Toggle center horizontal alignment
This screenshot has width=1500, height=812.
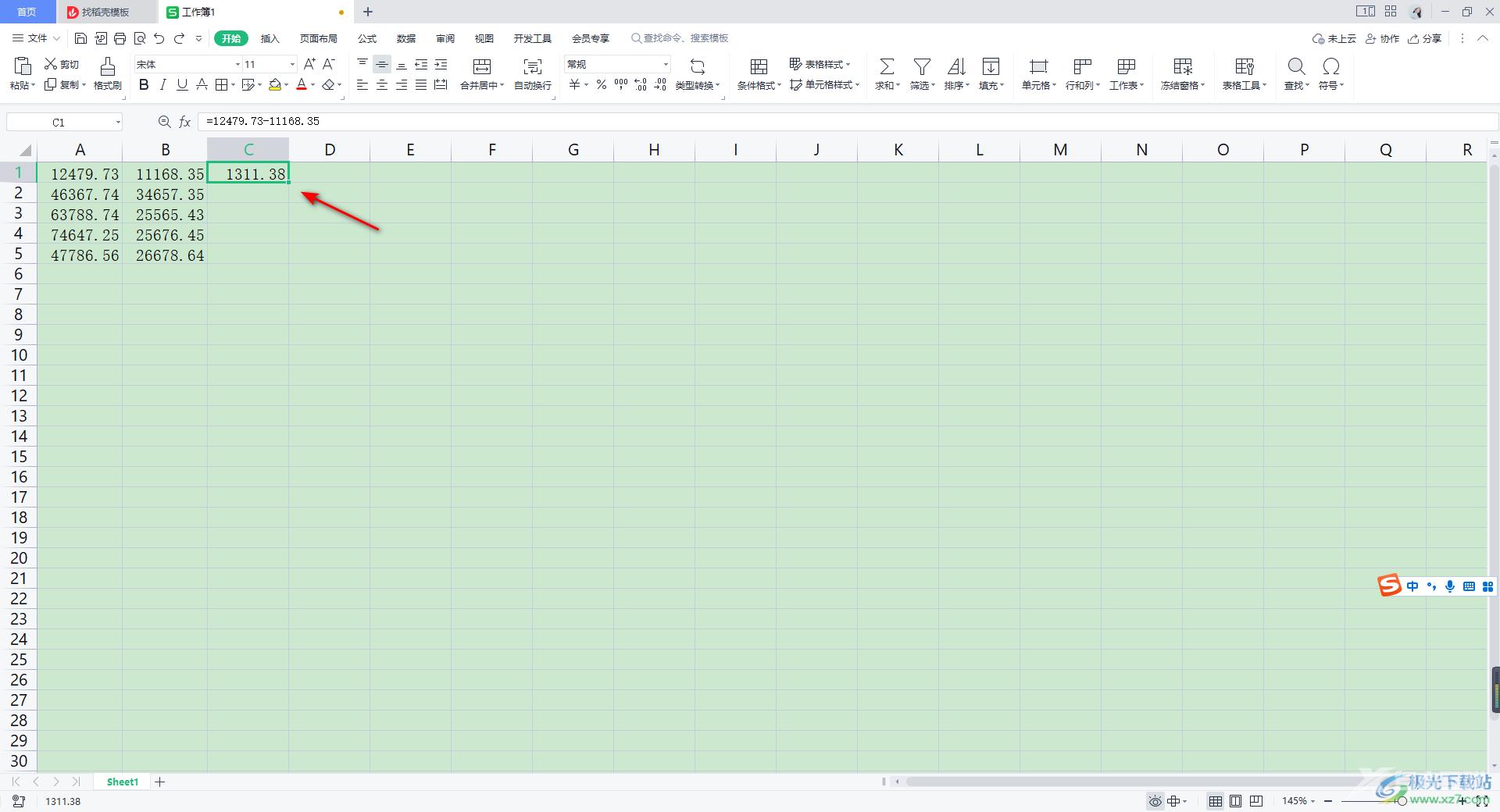[x=382, y=84]
